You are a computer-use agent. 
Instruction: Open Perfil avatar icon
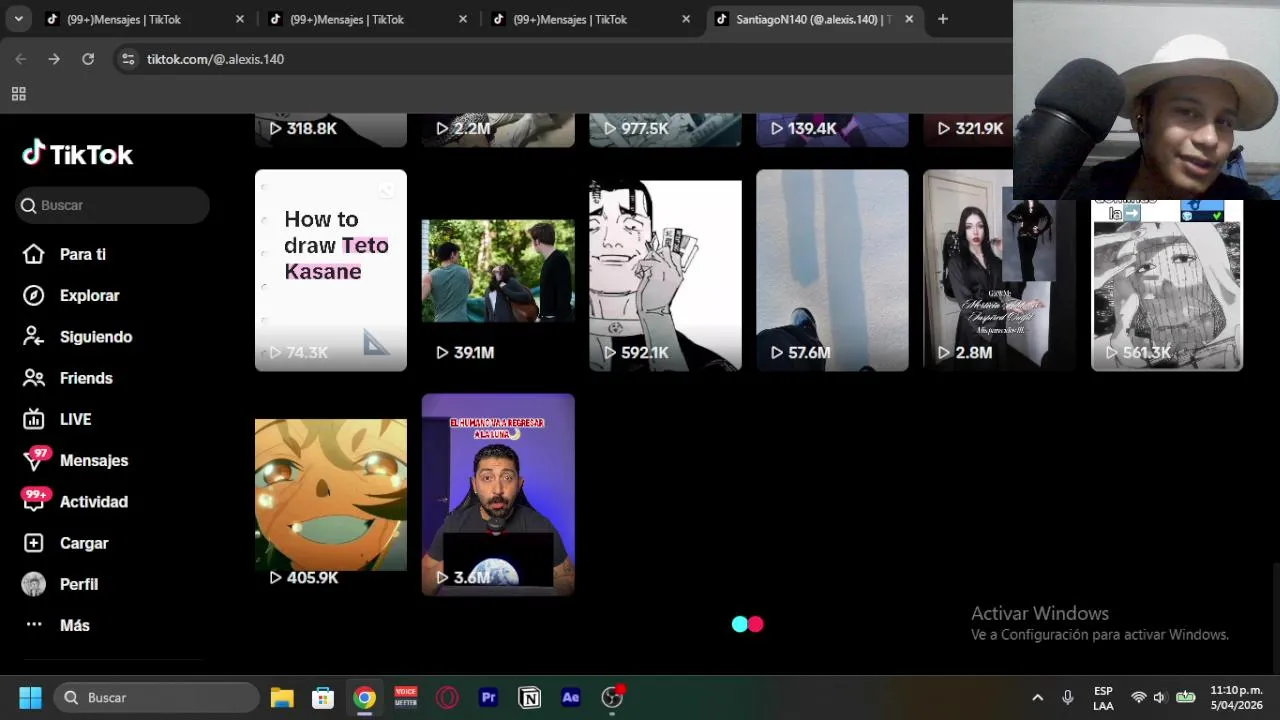pyautogui.click(x=34, y=584)
